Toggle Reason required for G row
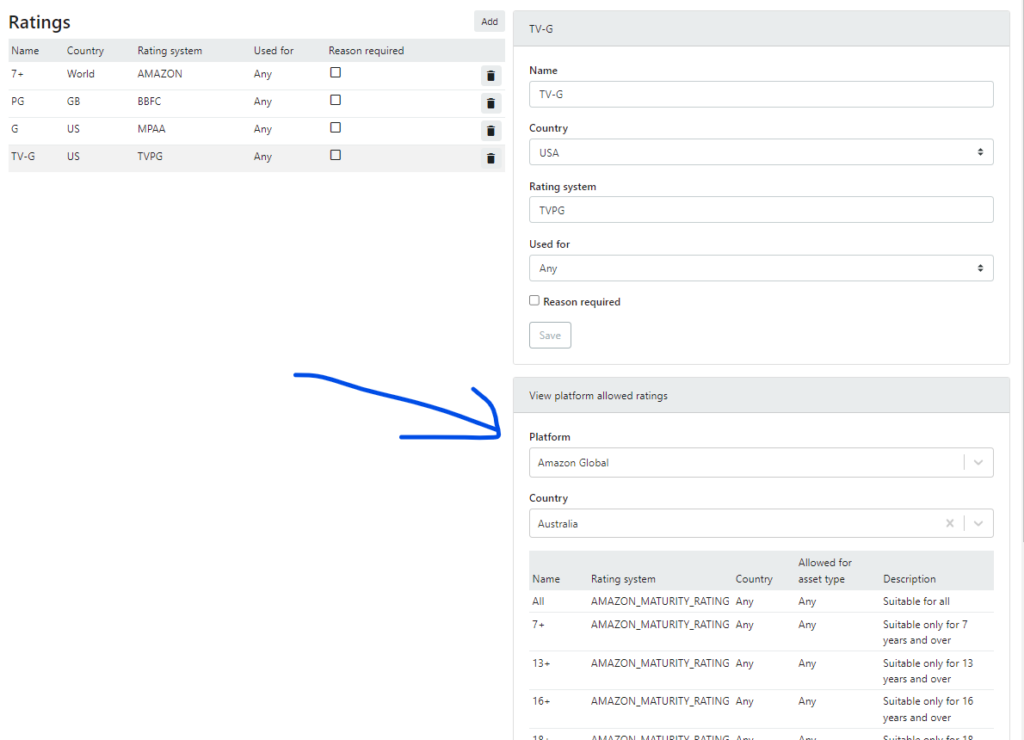This screenshot has width=1024, height=740. (x=336, y=128)
